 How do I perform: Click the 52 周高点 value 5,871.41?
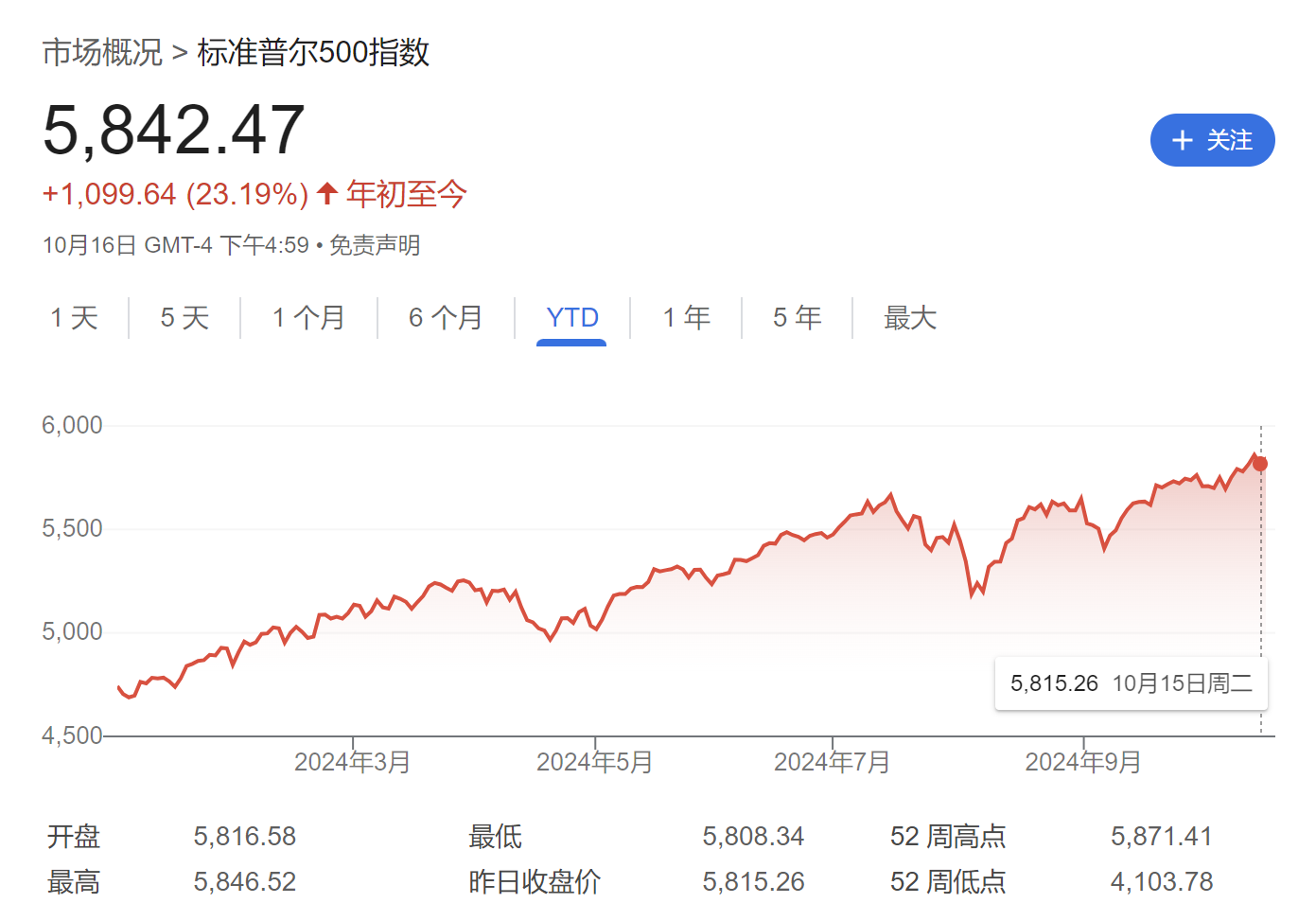1162,837
